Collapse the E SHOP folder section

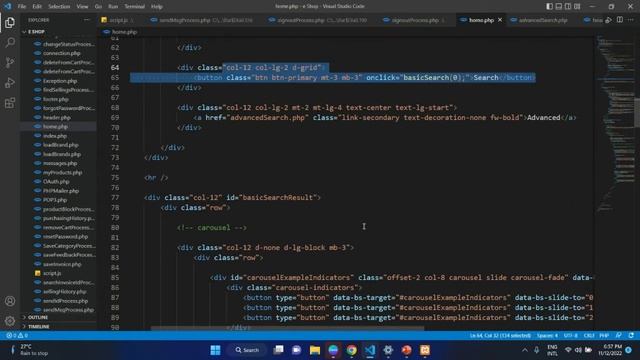pyautogui.click(x=36, y=32)
